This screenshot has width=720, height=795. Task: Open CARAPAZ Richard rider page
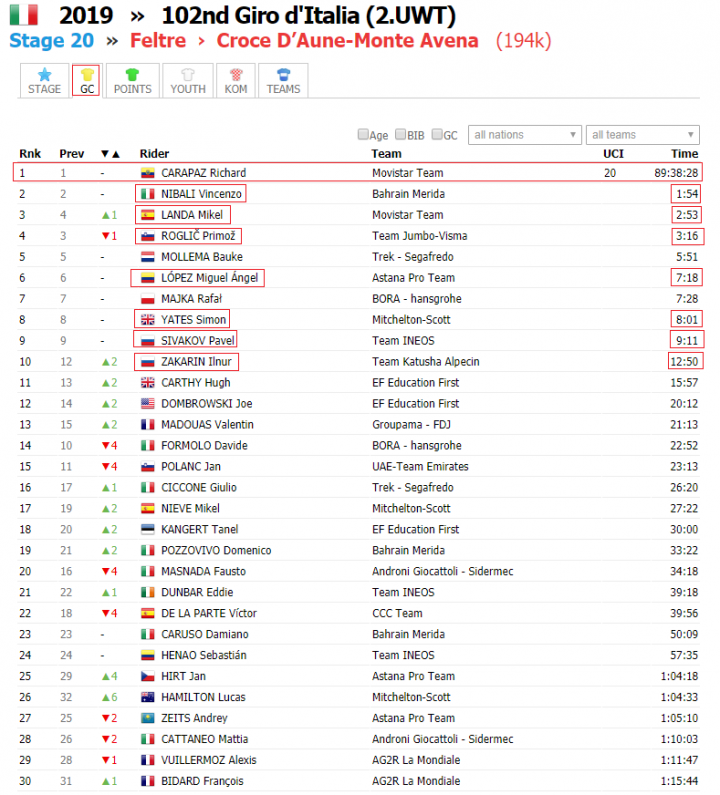(x=203, y=173)
